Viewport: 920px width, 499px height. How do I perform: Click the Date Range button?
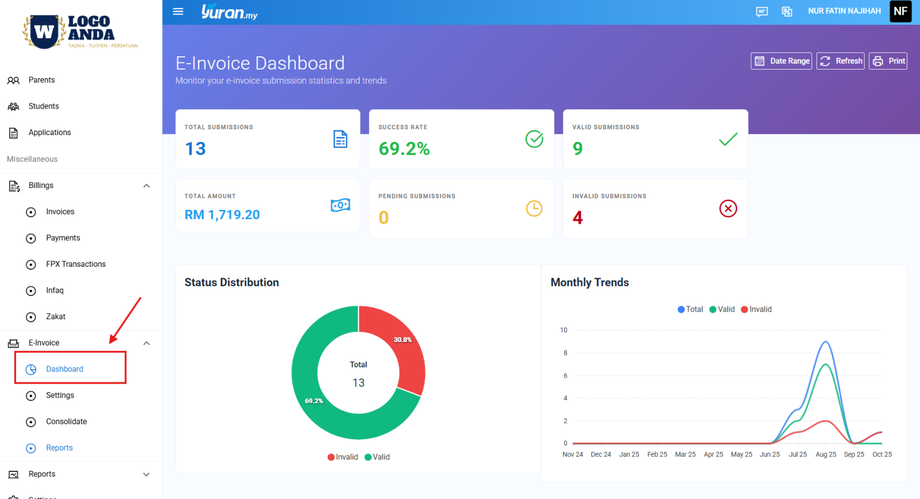[x=781, y=61]
